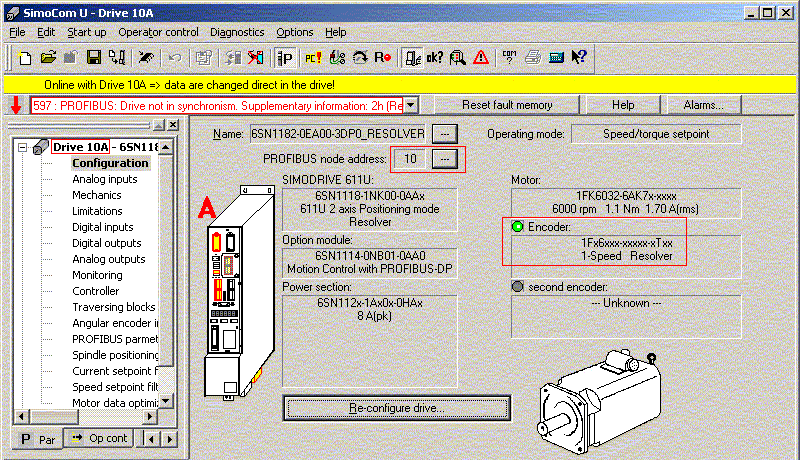Click the ... button beside PROFIBUS address
The image size is (800, 460).
click(x=445, y=159)
